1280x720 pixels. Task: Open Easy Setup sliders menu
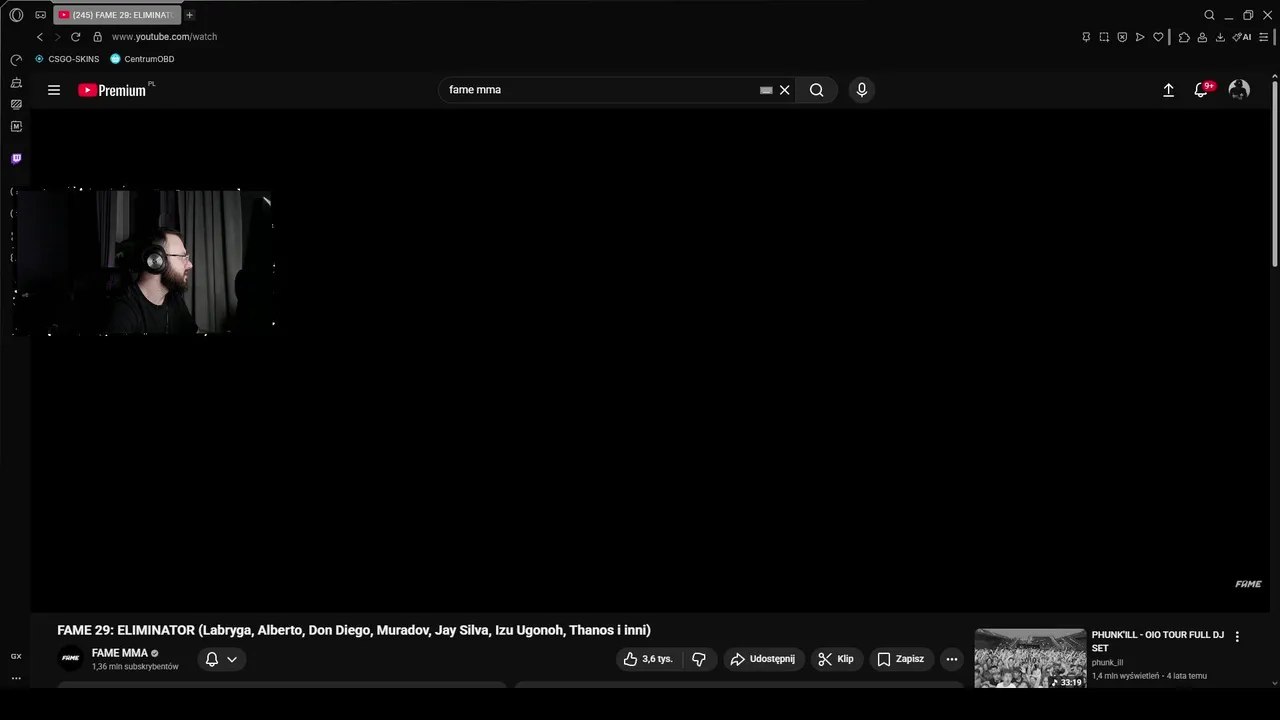[x=1264, y=37]
